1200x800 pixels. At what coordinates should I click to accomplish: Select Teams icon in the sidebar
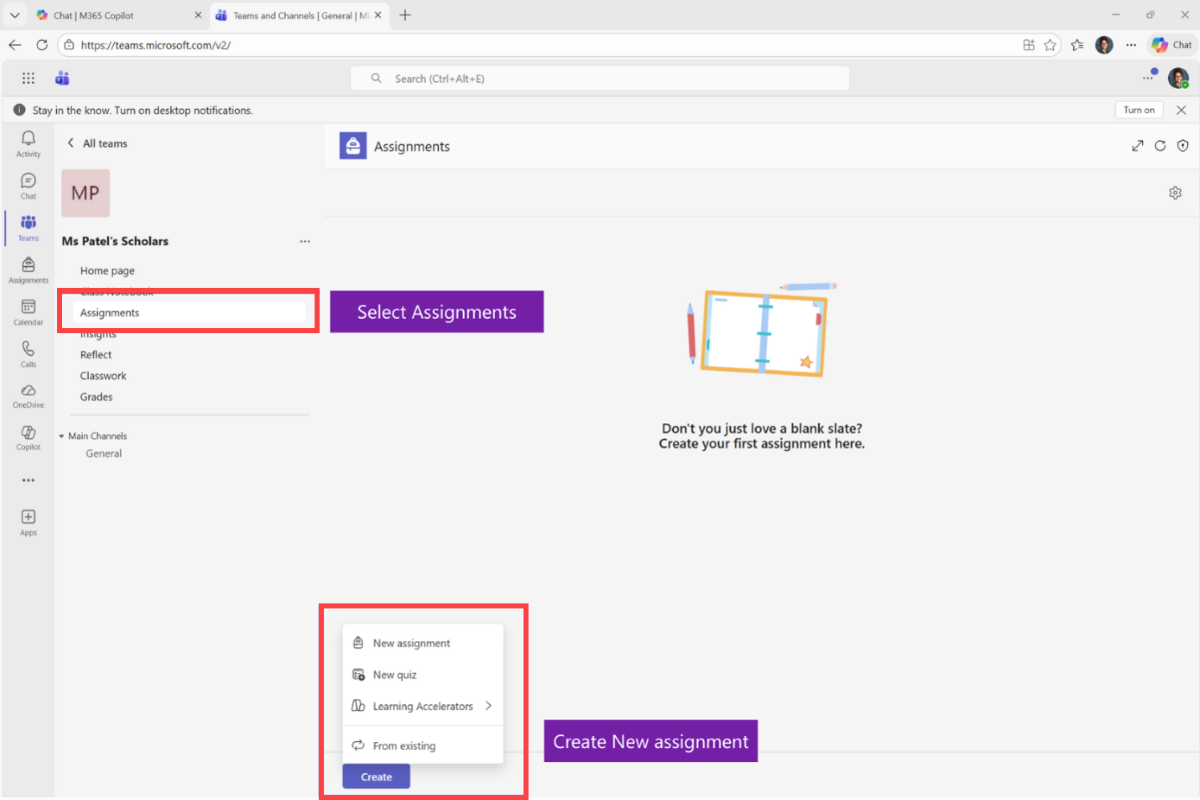pos(28,228)
